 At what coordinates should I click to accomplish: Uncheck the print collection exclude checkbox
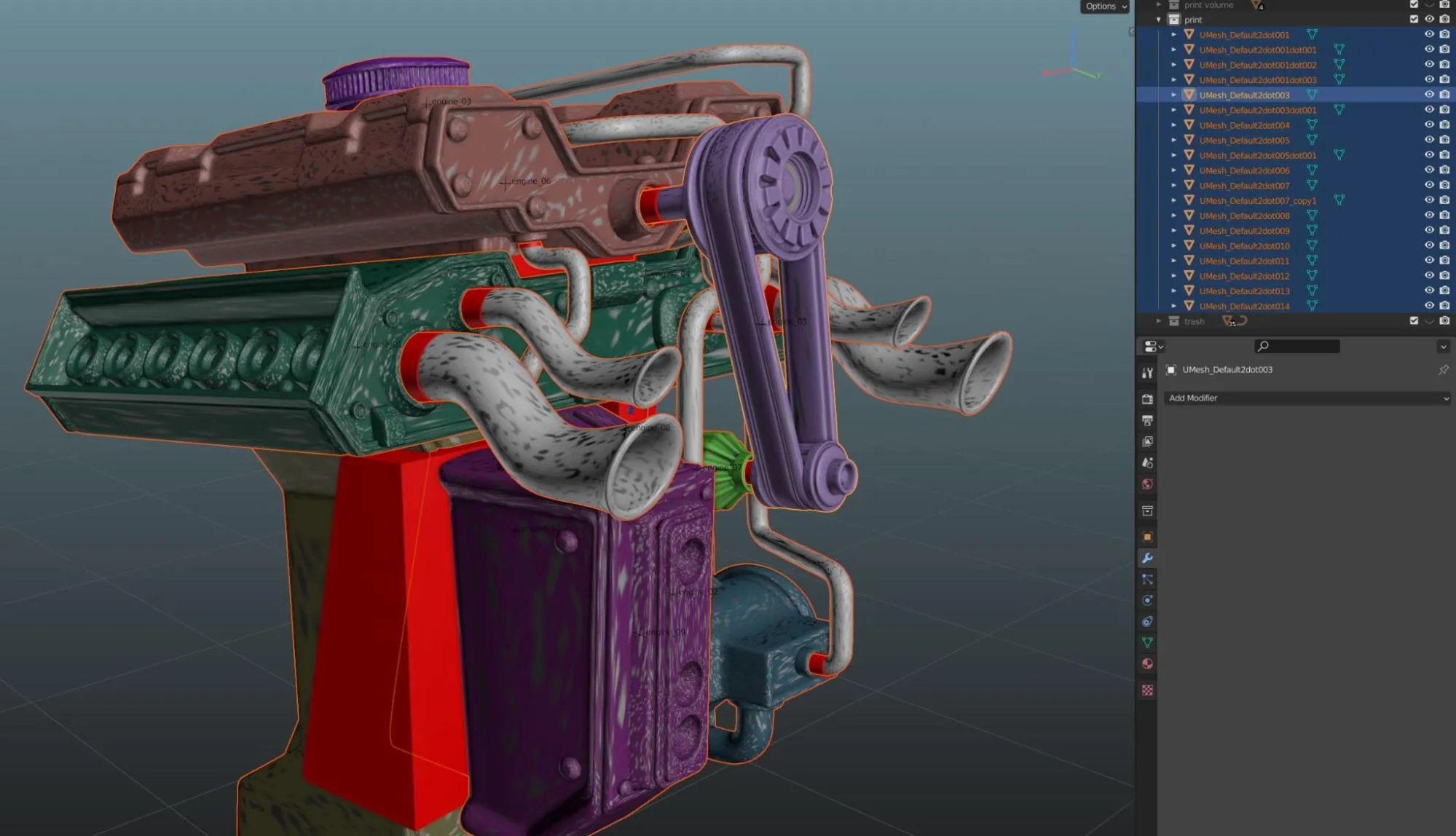(x=1414, y=20)
